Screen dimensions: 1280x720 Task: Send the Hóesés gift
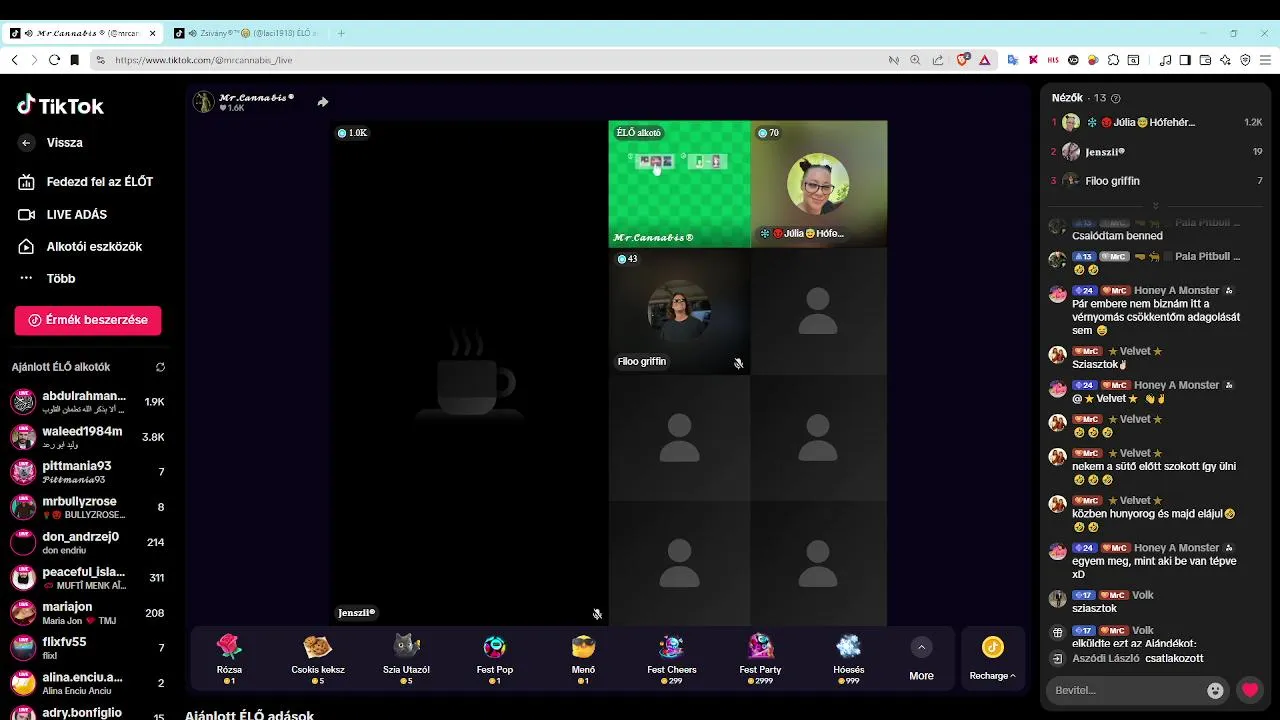pyautogui.click(x=849, y=658)
